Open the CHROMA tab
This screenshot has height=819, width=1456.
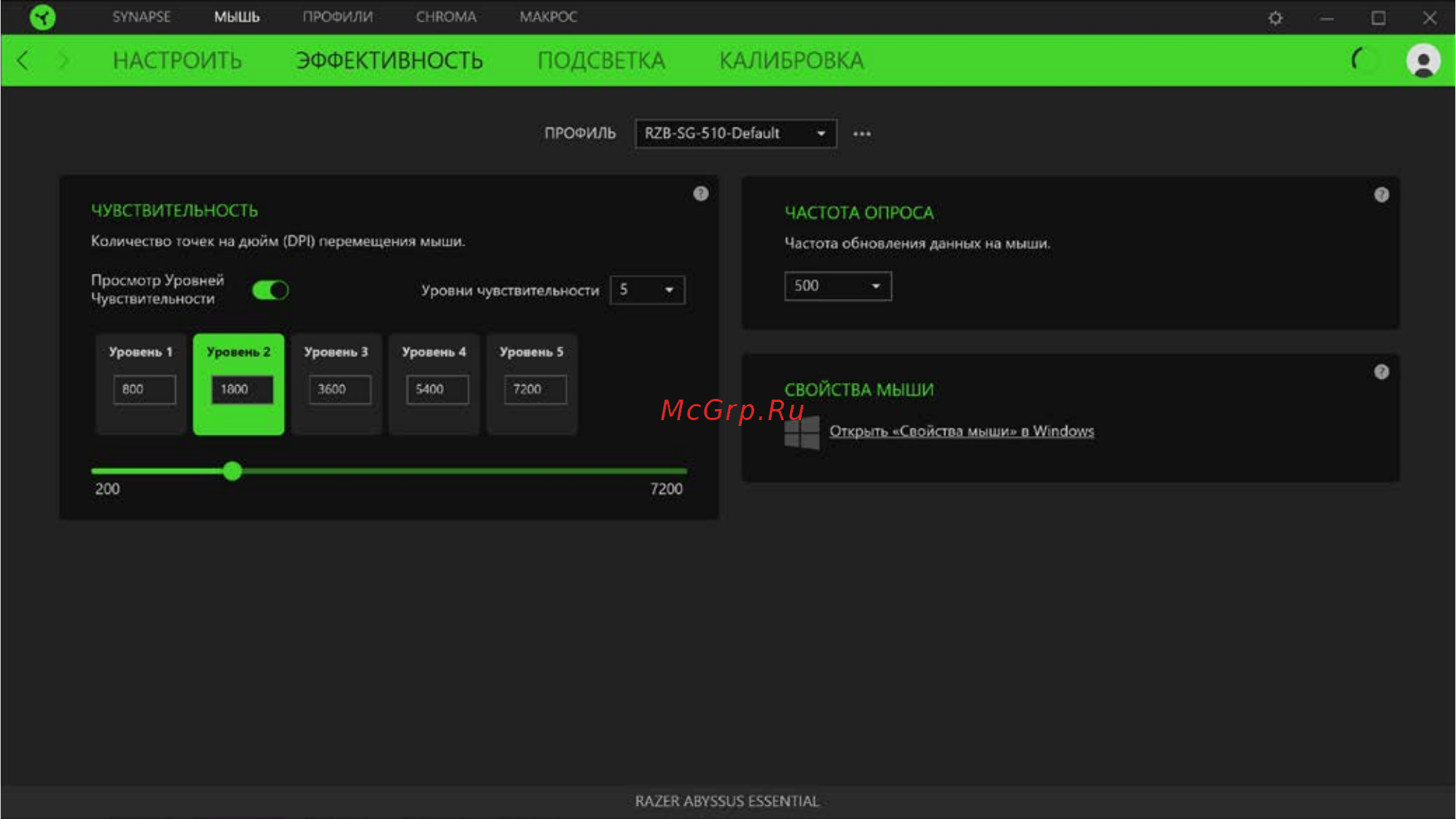446,17
